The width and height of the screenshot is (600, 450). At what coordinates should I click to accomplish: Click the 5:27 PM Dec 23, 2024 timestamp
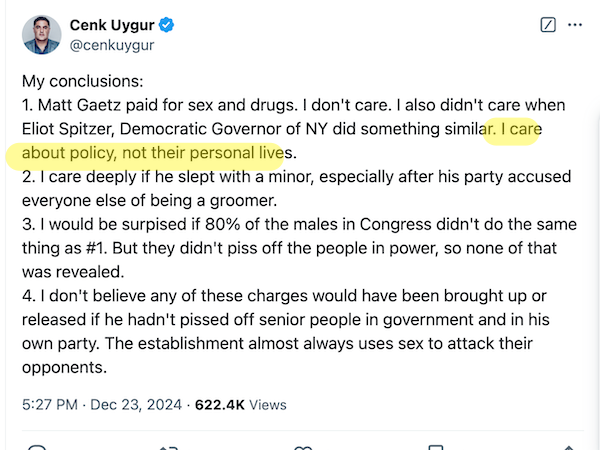pos(102,404)
